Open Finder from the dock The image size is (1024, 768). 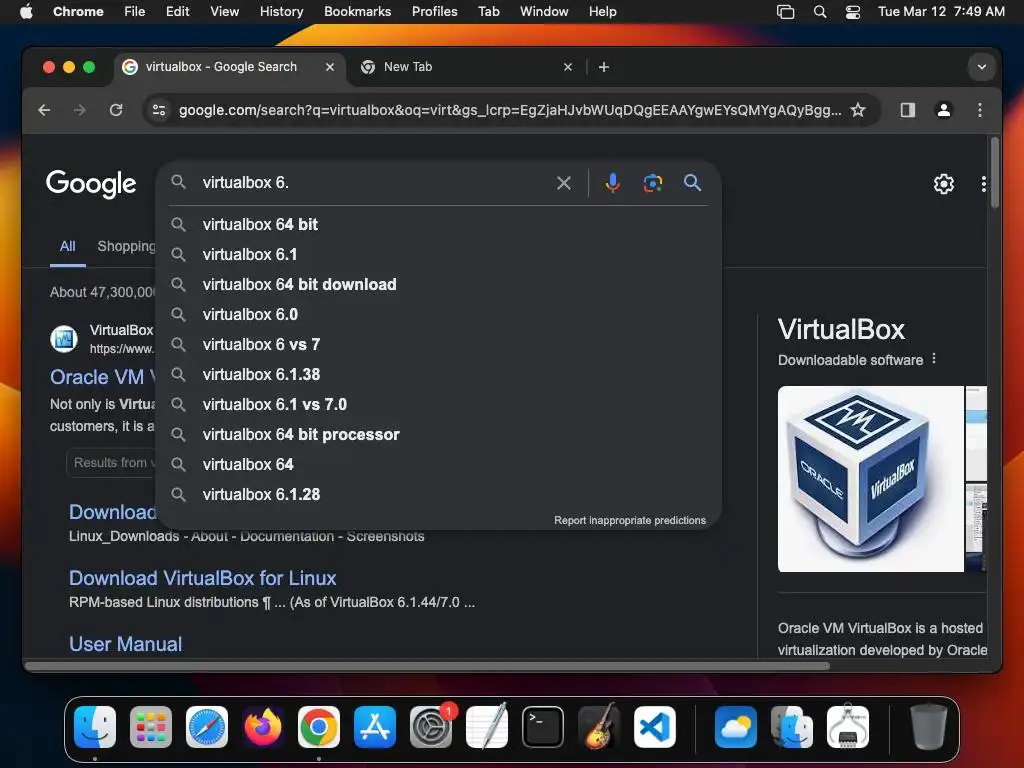(x=95, y=727)
